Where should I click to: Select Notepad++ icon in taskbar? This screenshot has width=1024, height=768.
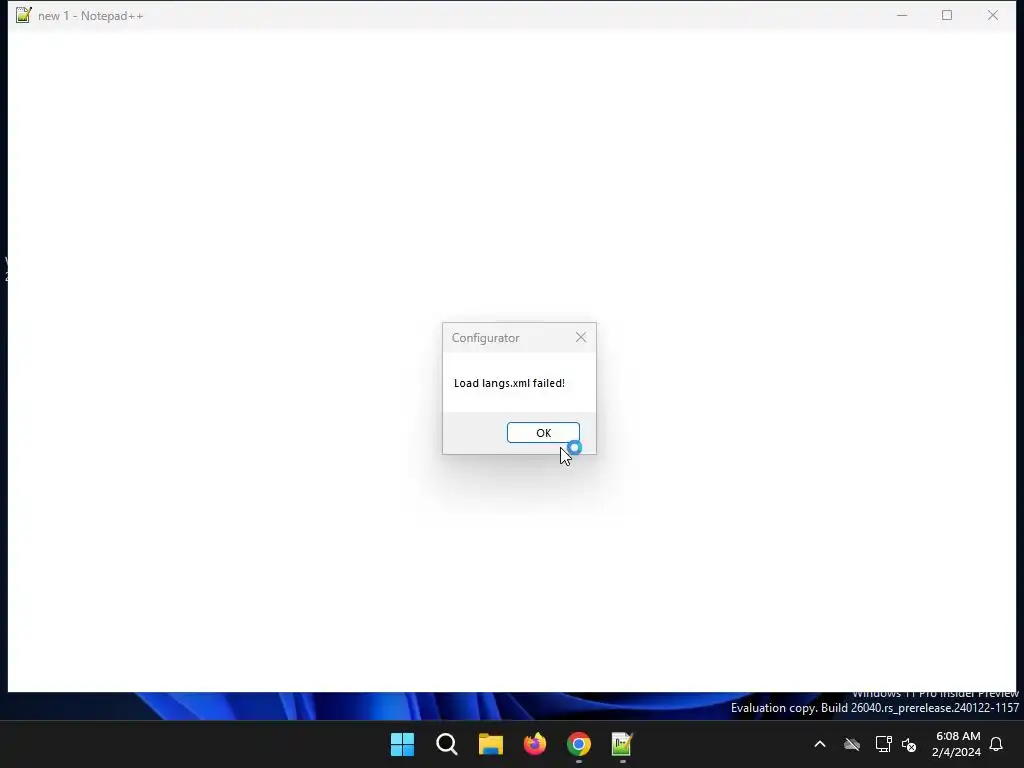[x=622, y=744]
